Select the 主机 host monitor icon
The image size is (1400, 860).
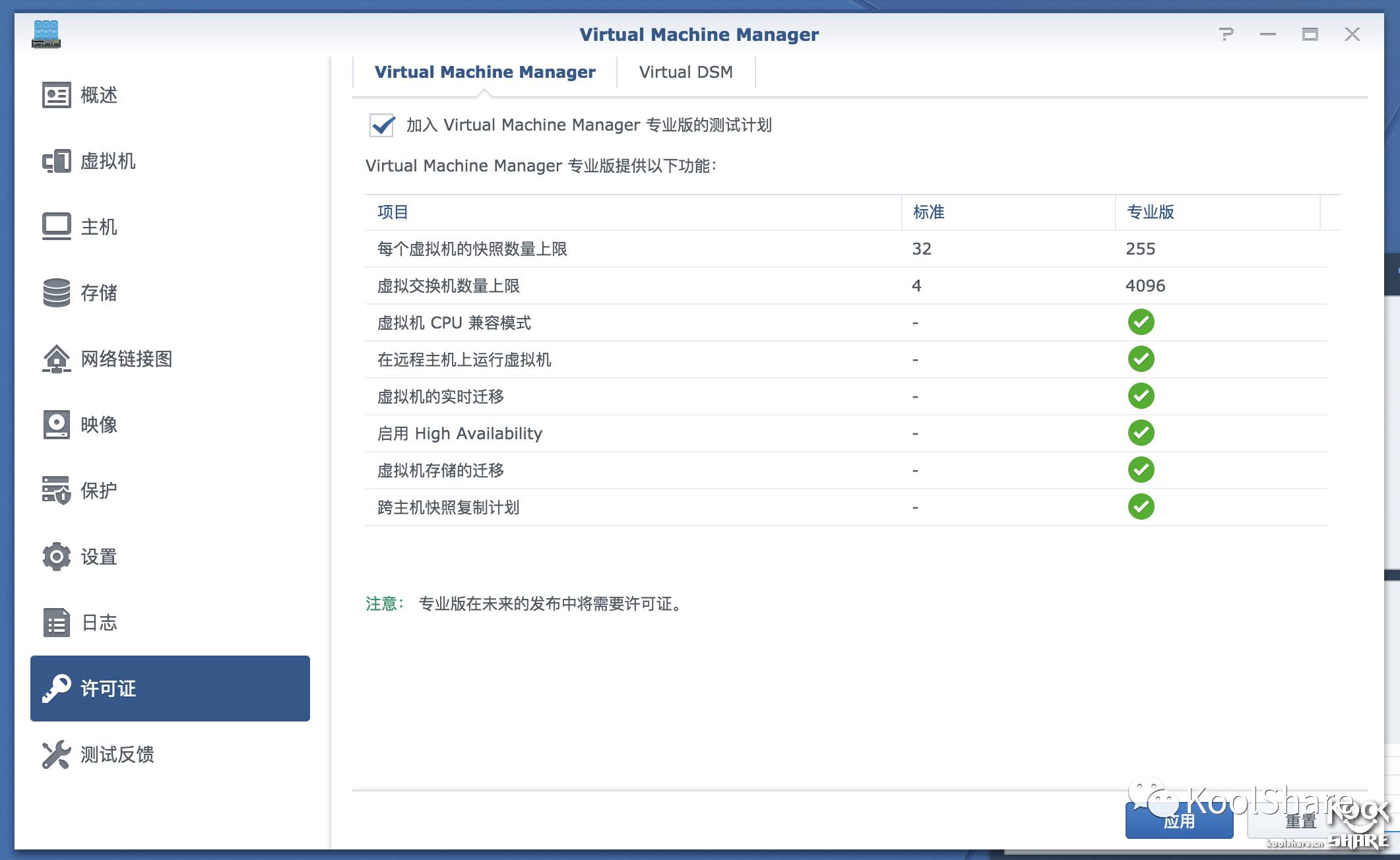(x=56, y=227)
